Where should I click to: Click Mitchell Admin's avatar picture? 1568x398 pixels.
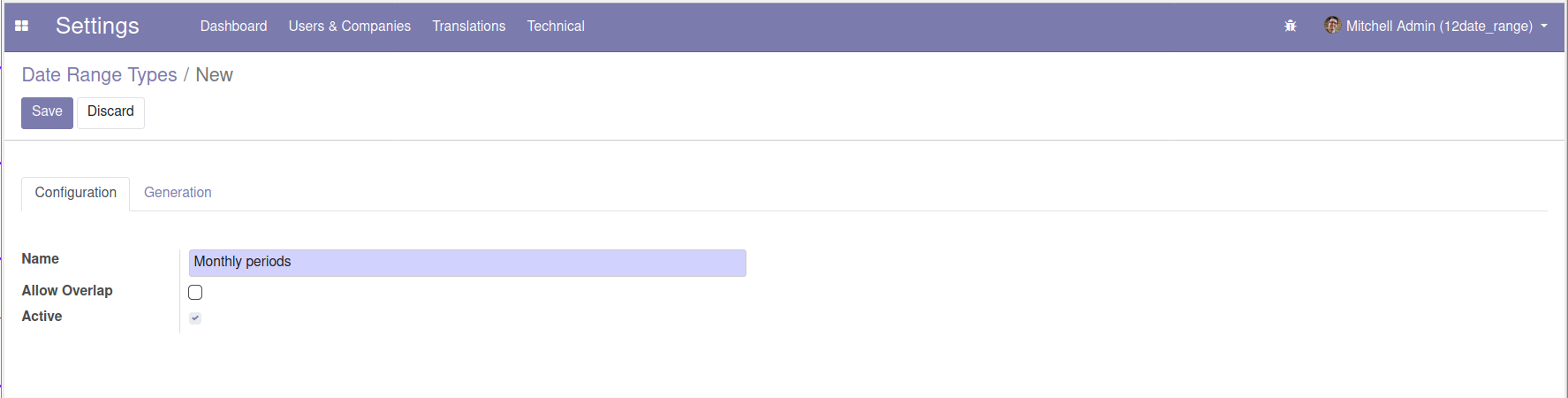tap(1332, 26)
